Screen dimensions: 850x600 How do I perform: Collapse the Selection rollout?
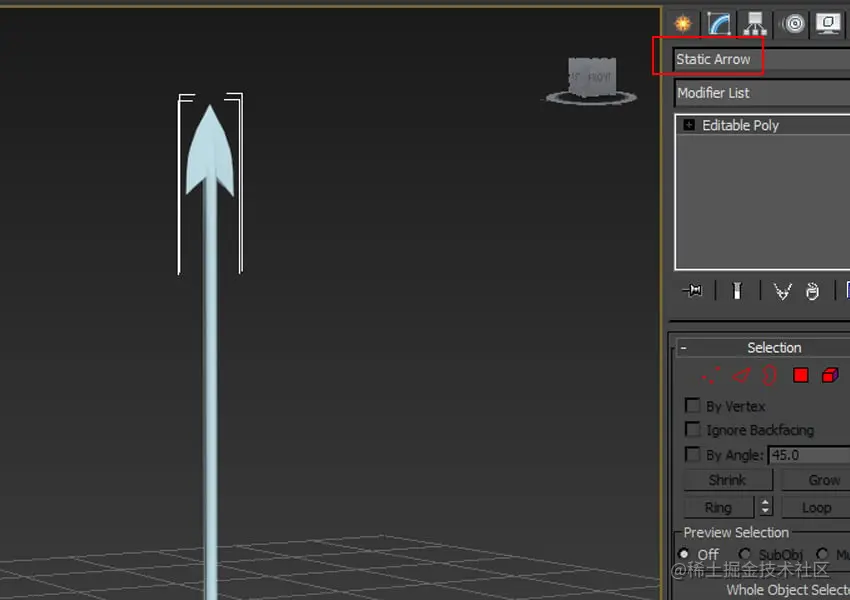[x=684, y=348]
